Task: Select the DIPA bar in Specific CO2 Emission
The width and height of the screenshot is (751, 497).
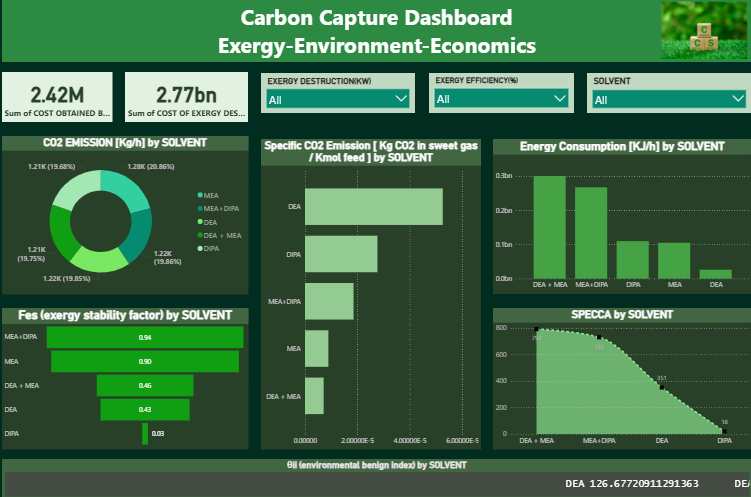Action: pos(341,254)
